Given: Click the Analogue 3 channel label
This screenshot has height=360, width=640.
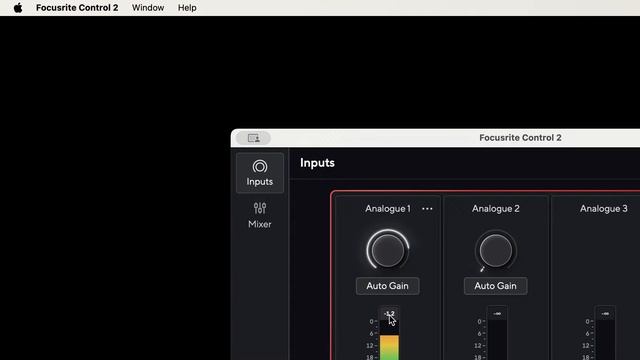Looking at the screenshot, I should (604, 209).
